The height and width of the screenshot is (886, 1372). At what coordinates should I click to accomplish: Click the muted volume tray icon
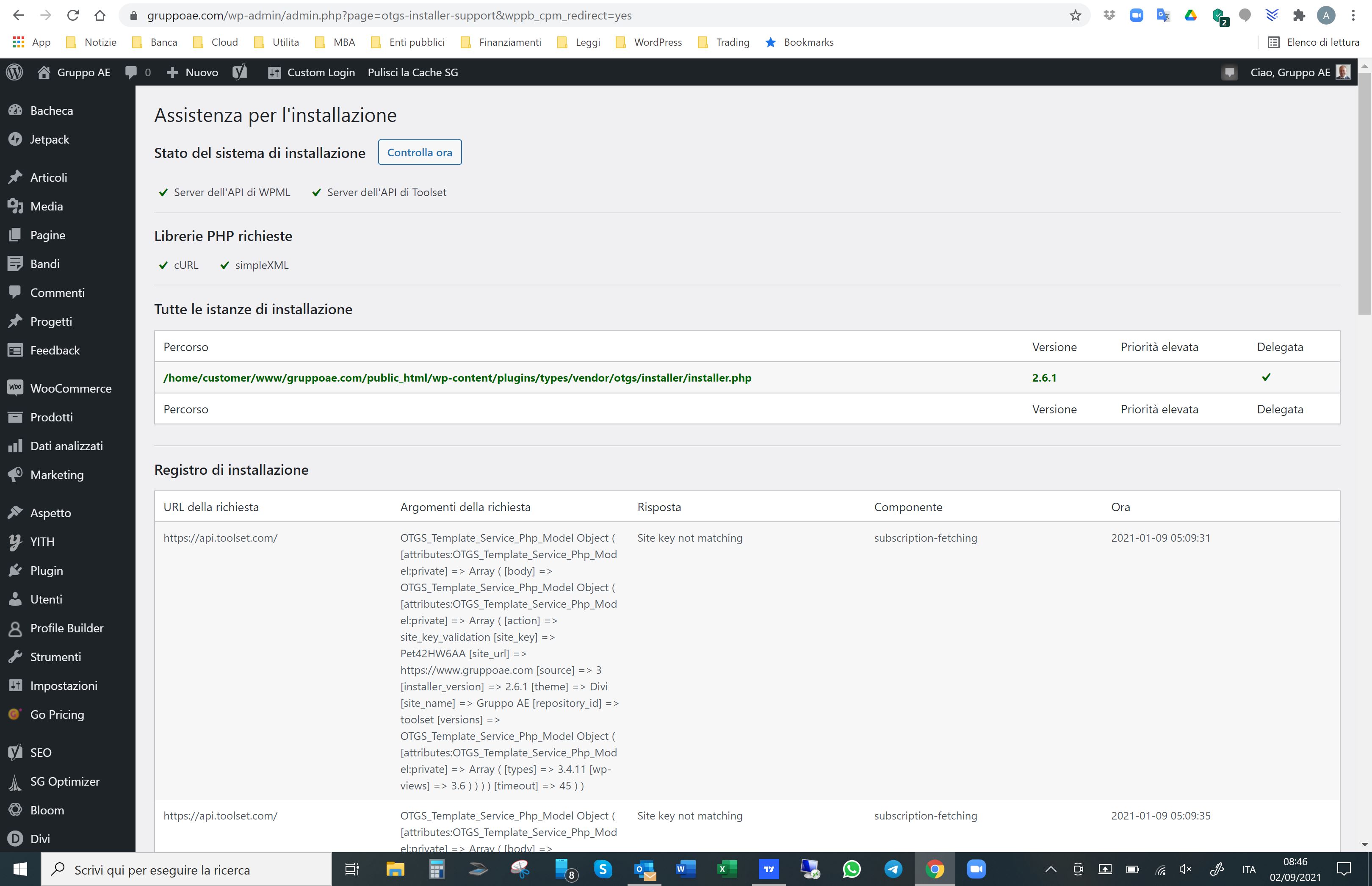[x=1186, y=869]
